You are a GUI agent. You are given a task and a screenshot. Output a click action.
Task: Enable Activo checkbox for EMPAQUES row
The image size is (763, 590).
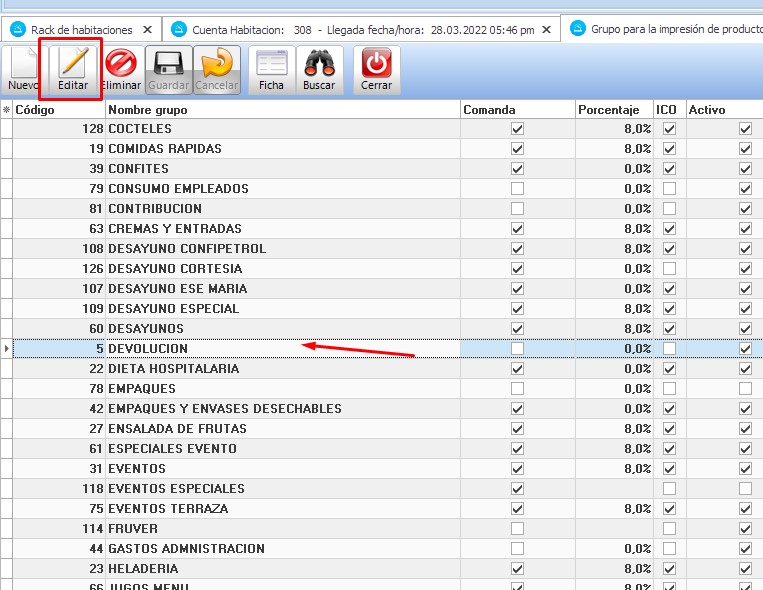[745, 389]
